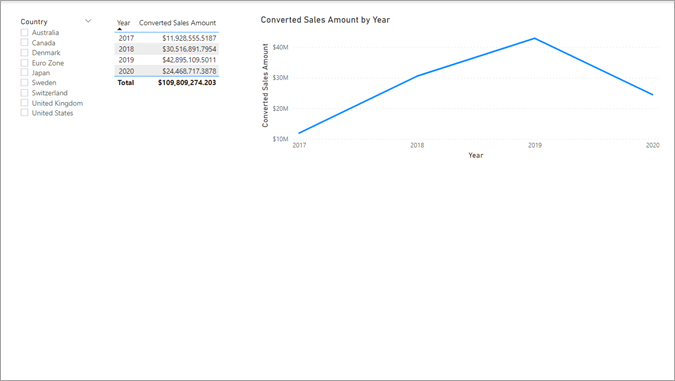The height and width of the screenshot is (381, 675).
Task: Check the United States checkbox
Action: point(25,113)
